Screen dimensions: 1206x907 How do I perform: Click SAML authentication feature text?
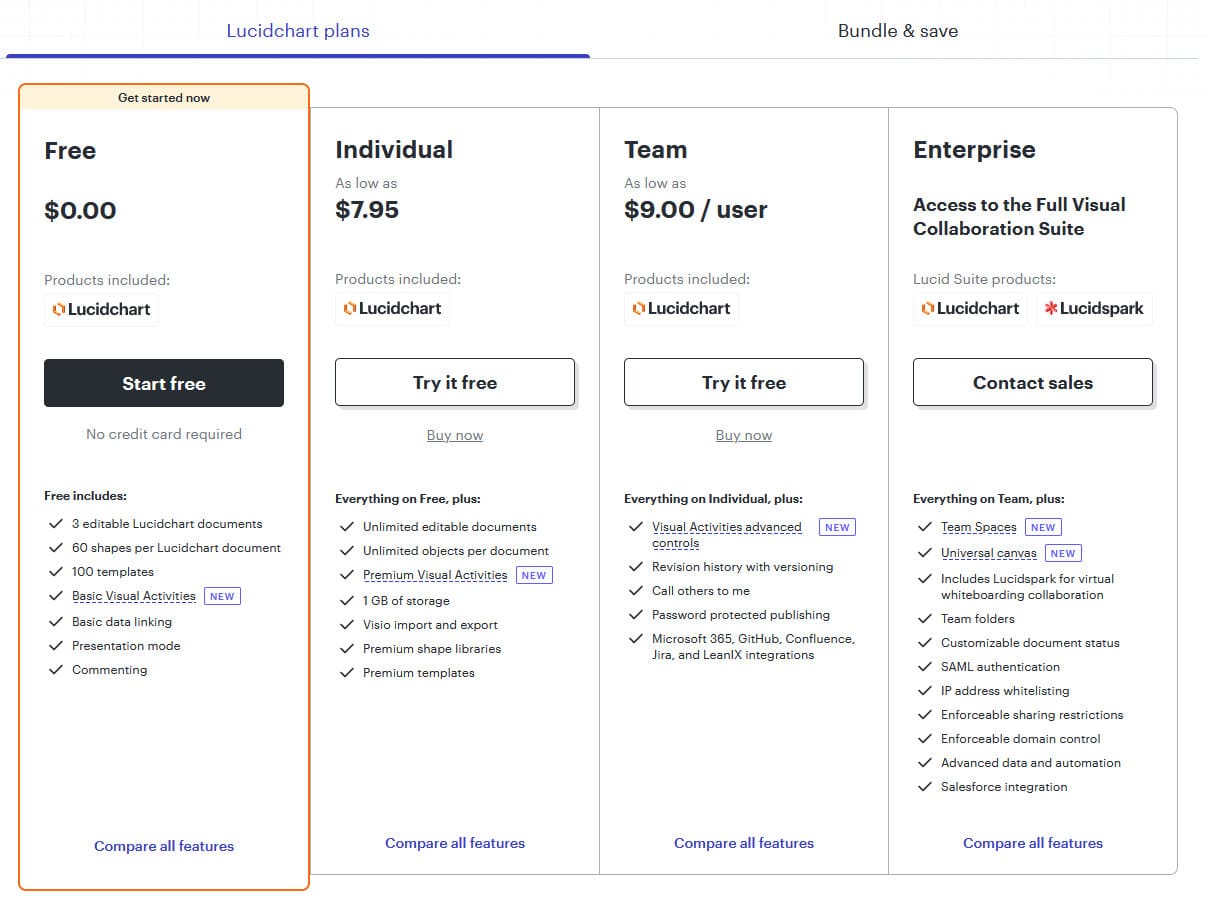pyautogui.click(x=1000, y=667)
